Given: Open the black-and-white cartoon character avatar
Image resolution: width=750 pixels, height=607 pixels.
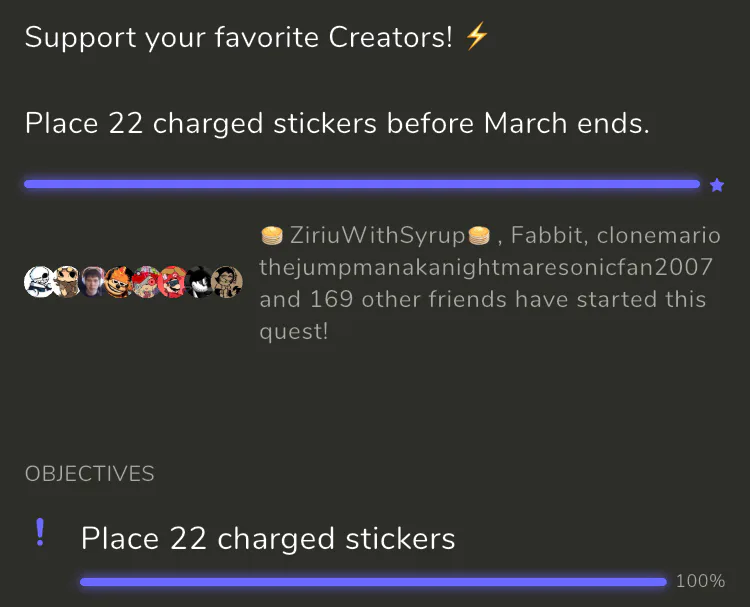Looking at the screenshot, I should click(x=200, y=281).
